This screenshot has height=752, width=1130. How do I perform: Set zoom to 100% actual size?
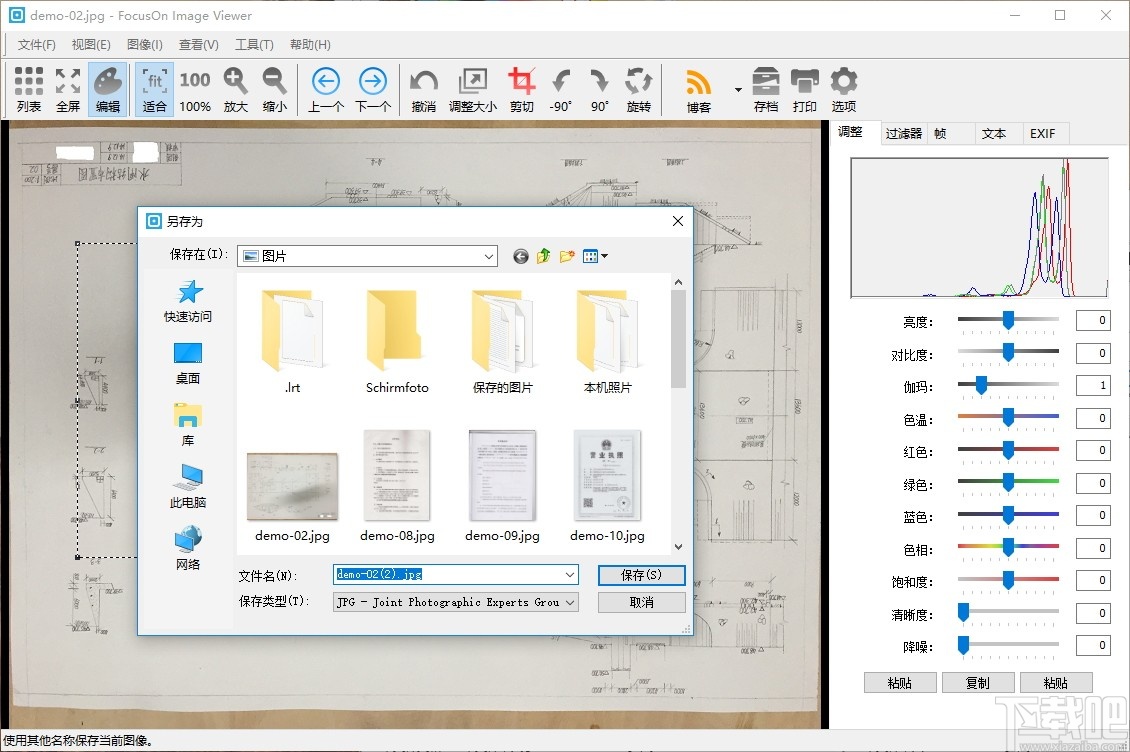coord(194,88)
